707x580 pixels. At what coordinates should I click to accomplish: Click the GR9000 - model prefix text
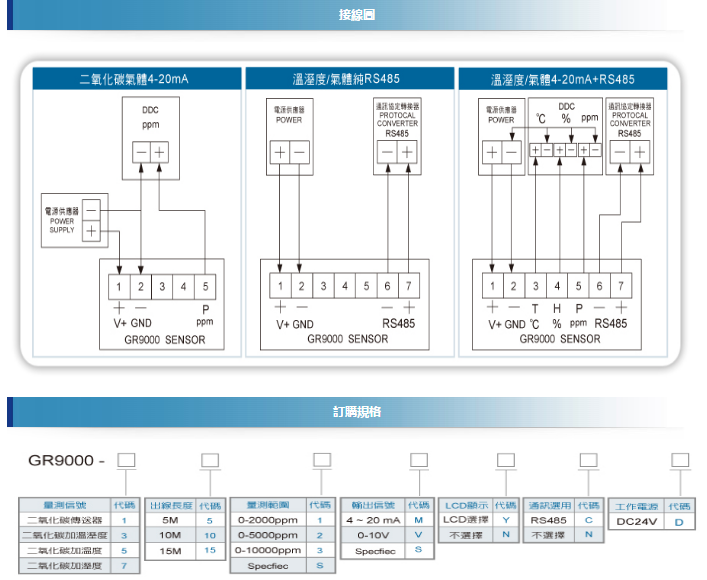point(66,460)
